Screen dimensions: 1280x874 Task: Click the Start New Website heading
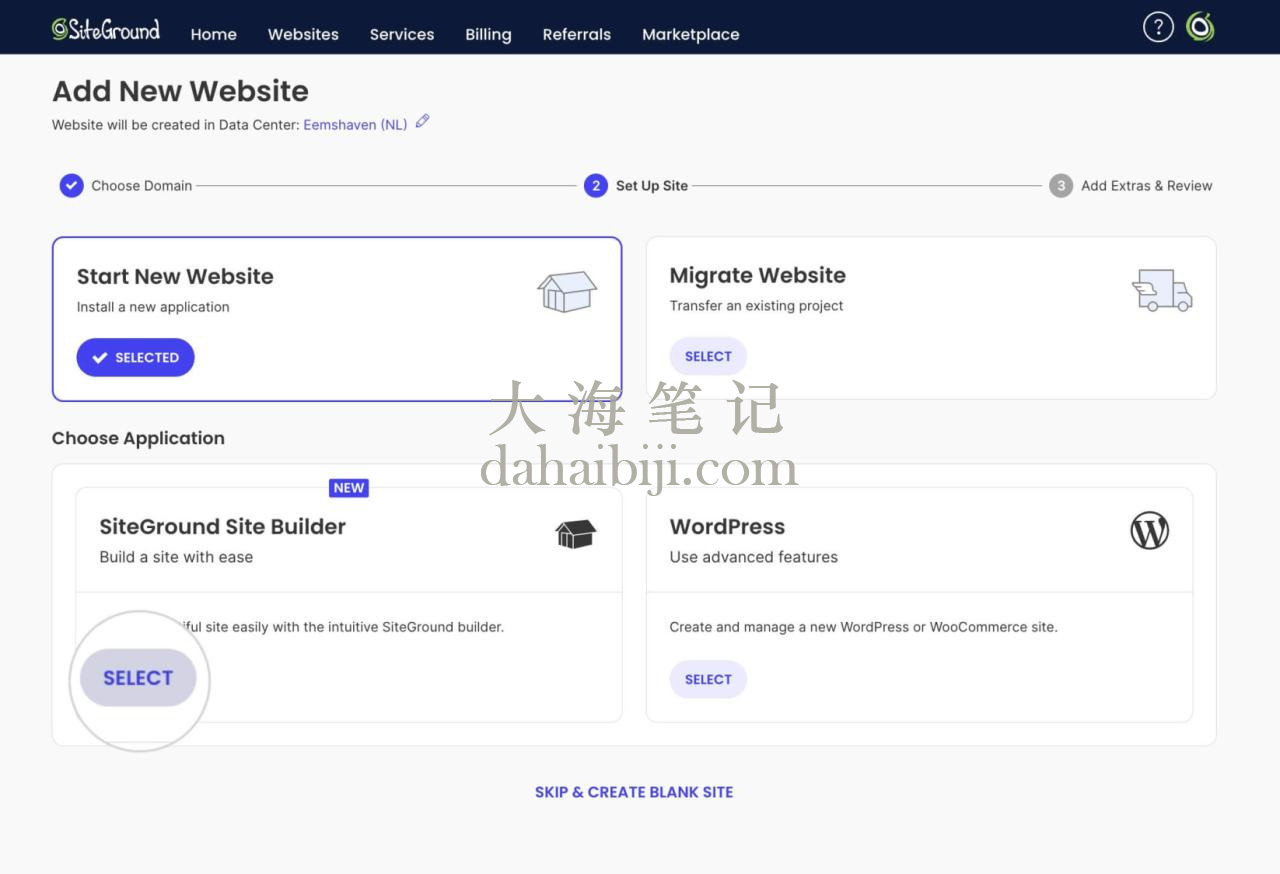coord(175,277)
